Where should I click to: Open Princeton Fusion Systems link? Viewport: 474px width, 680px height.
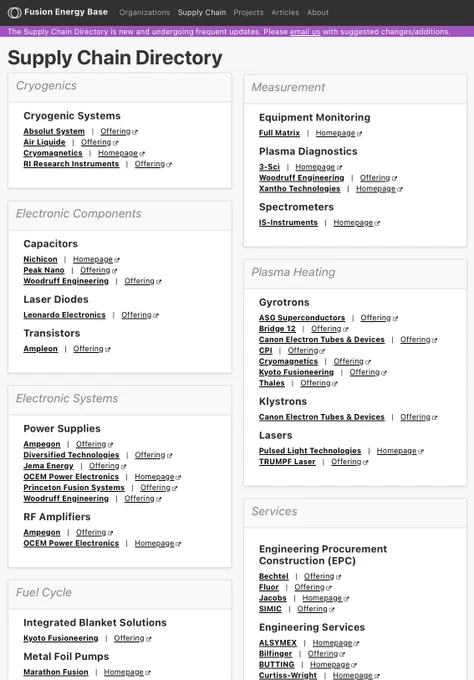click(74, 487)
